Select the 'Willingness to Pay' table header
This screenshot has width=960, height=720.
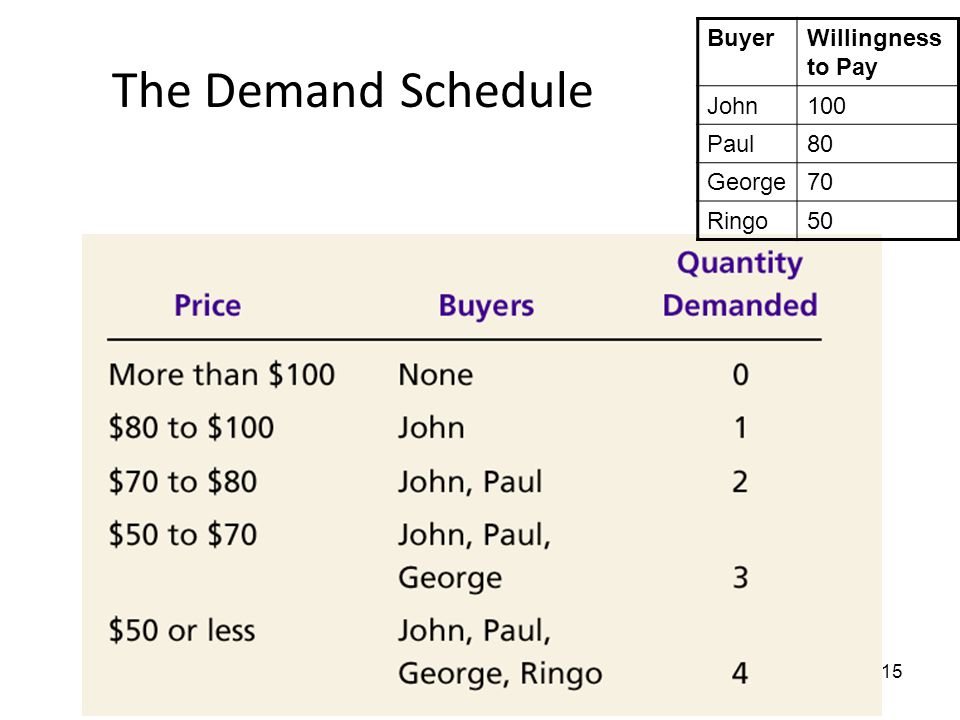click(874, 53)
